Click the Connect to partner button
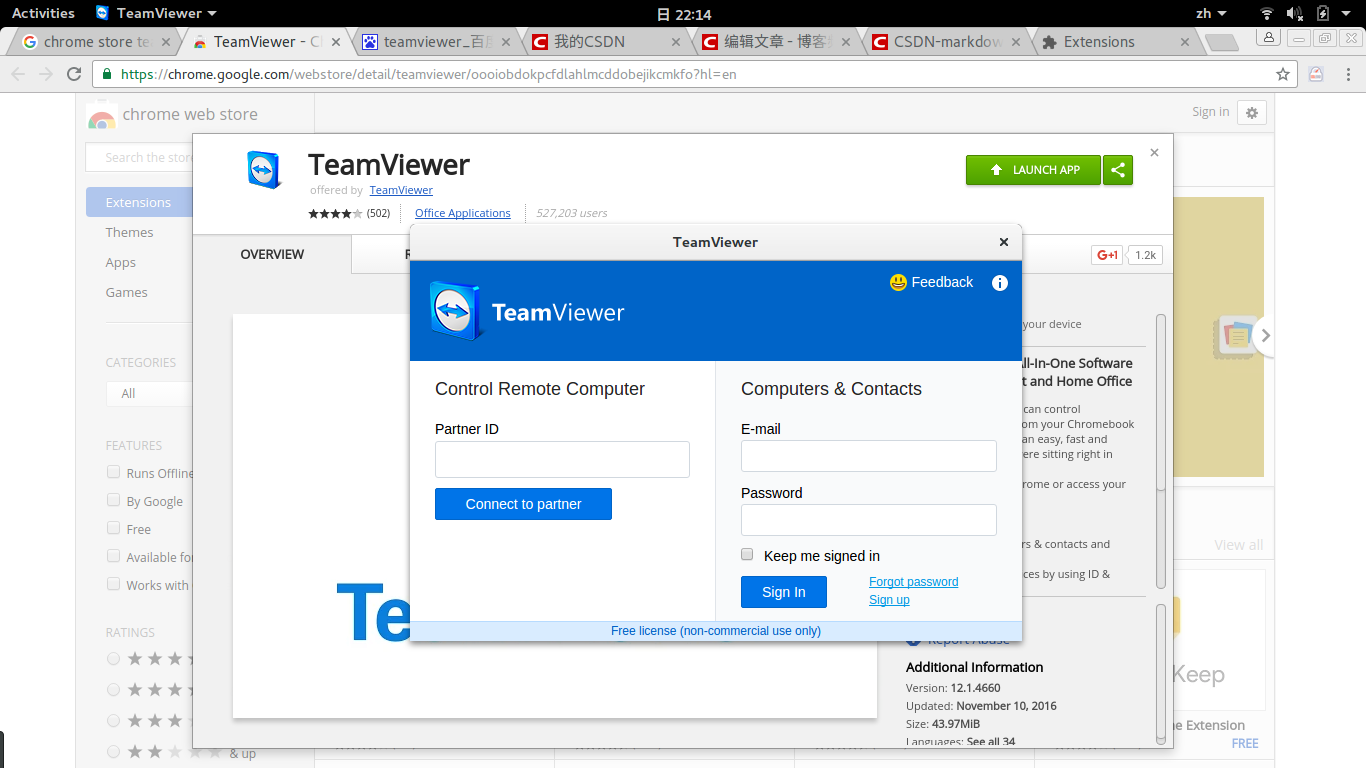 [523, 504]
